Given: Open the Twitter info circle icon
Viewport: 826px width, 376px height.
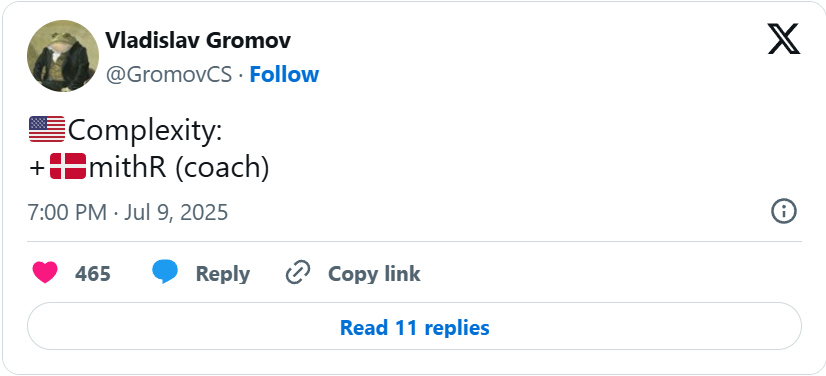Looking at the screenshot, I should point(784,212).
